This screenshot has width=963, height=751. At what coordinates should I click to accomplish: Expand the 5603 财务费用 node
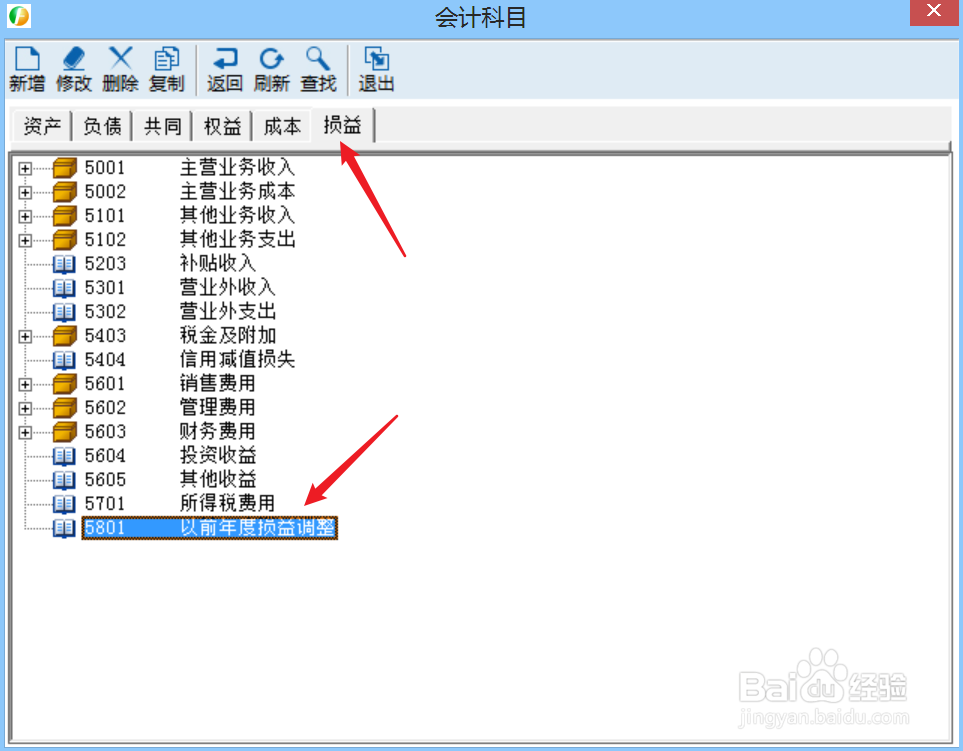point(25,432)
